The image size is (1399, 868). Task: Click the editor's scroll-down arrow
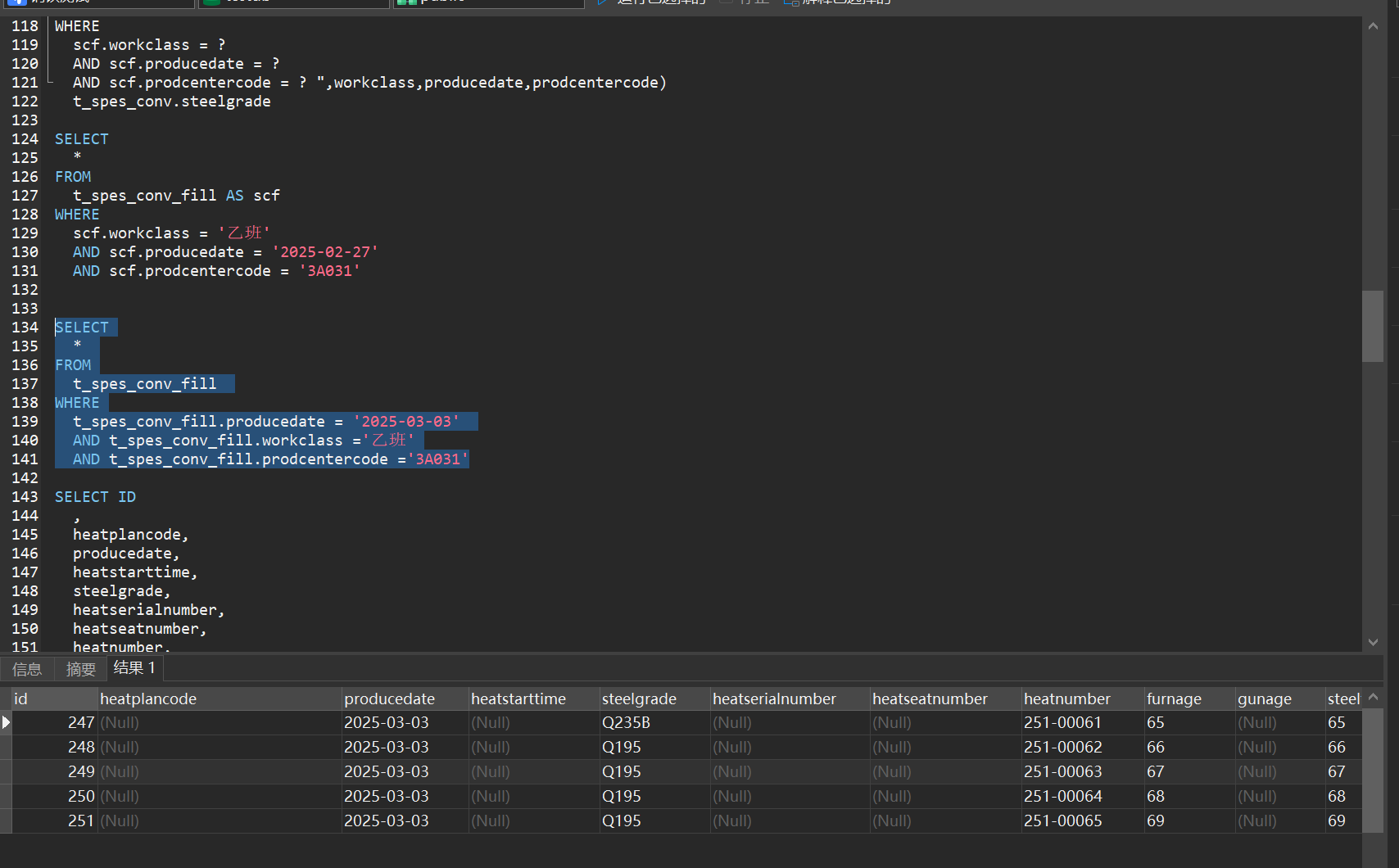[x=1373, y=642]
